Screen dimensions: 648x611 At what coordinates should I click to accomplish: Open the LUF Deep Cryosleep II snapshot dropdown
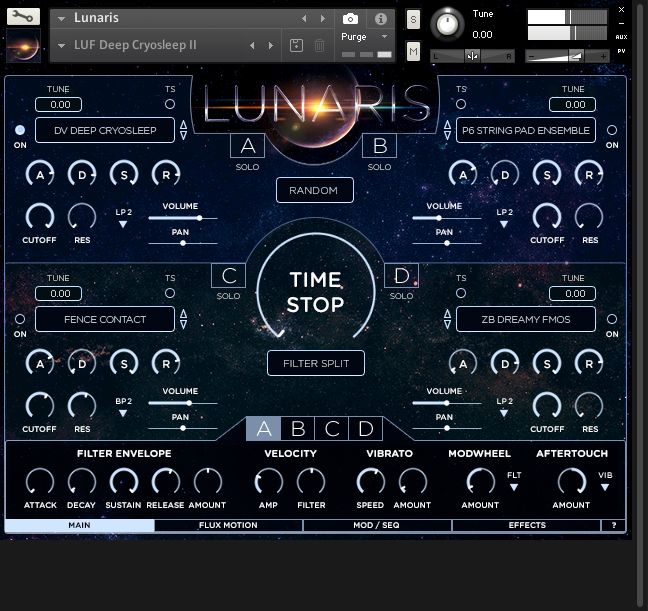[x=62, y=45]
